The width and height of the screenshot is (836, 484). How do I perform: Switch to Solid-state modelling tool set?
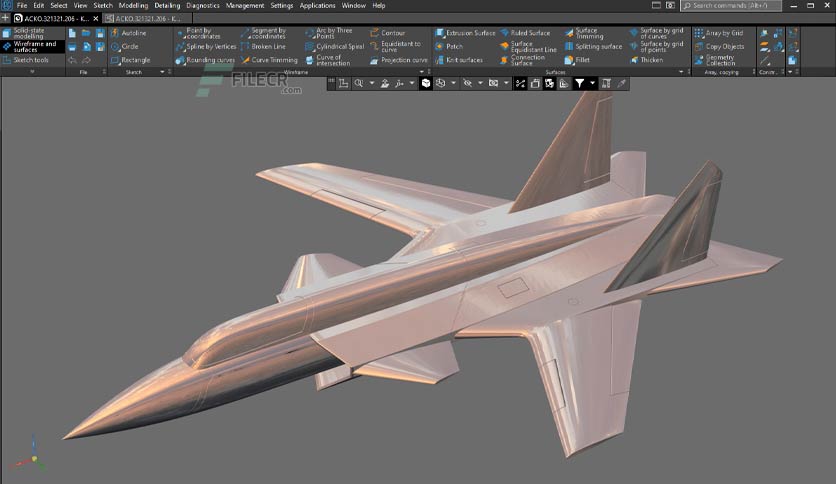point(32,33)
